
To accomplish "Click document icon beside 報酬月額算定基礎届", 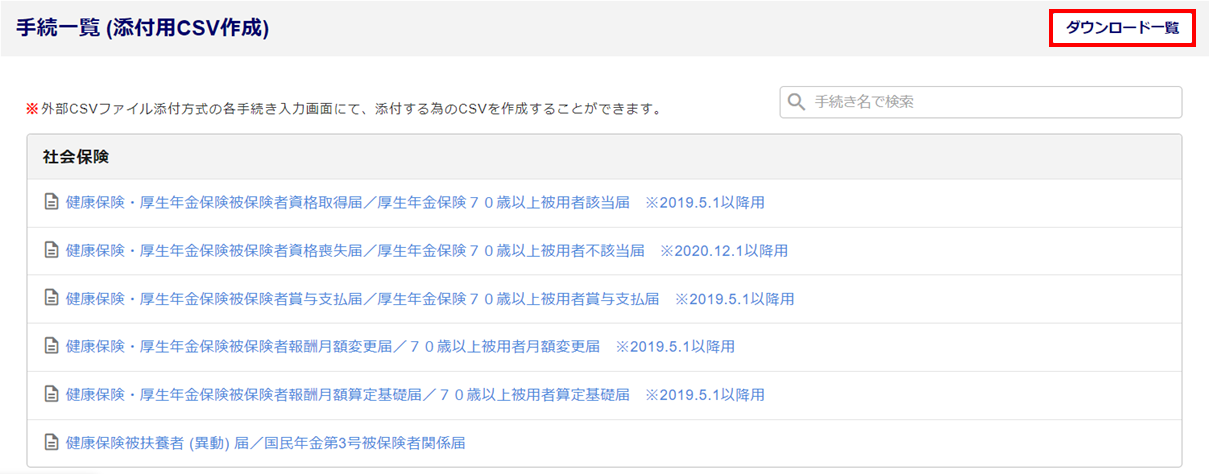I will pos(51,395).
